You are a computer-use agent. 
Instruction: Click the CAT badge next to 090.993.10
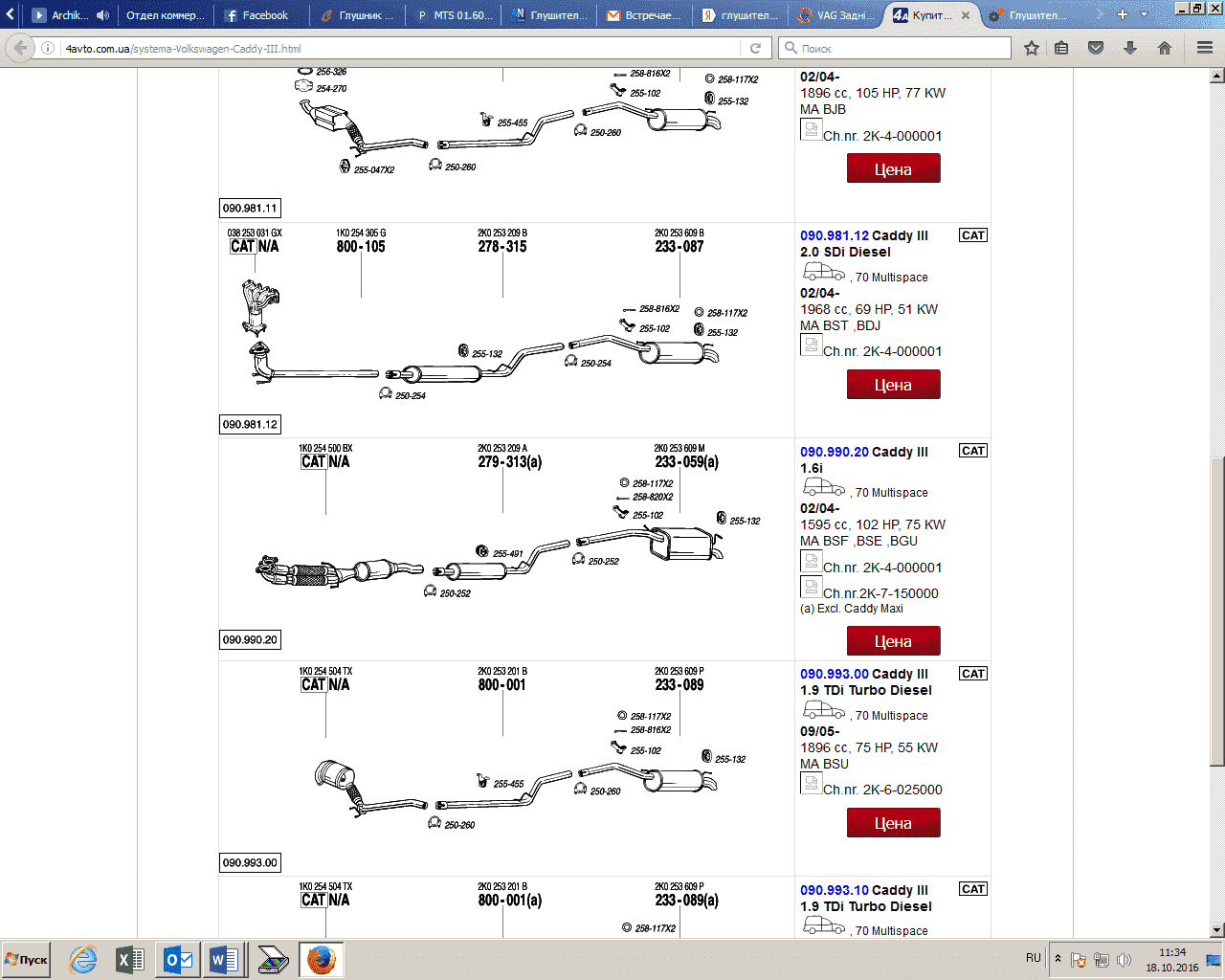(x=973, y=889)
